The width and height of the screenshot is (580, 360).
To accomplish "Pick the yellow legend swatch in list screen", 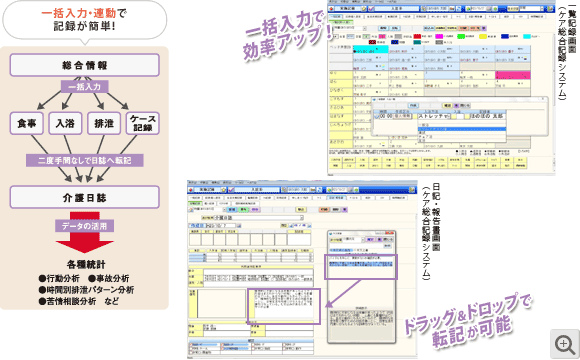I will coord(483,36).
